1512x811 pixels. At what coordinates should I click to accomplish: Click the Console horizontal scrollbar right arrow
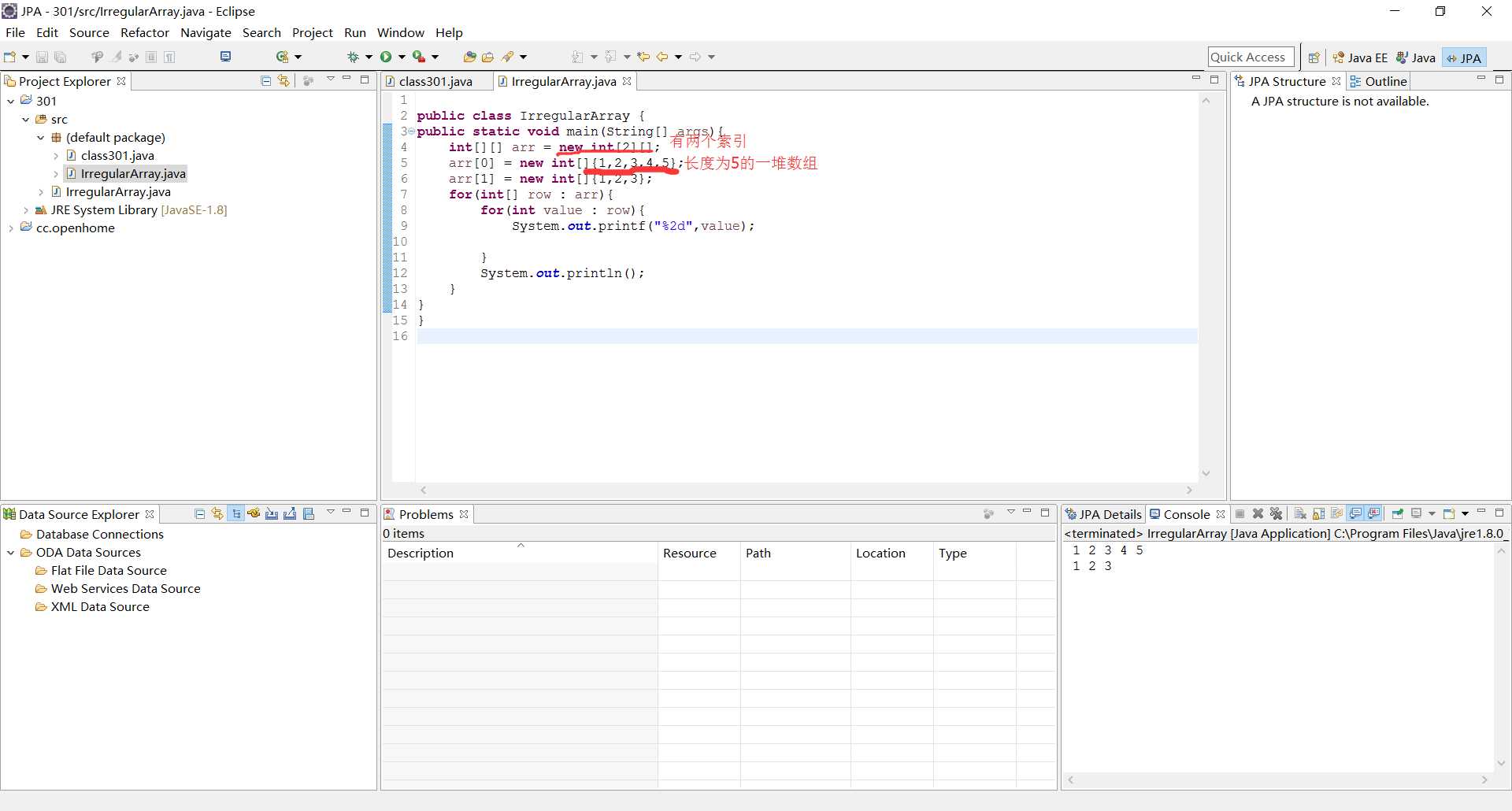(x=1484, y=780)
